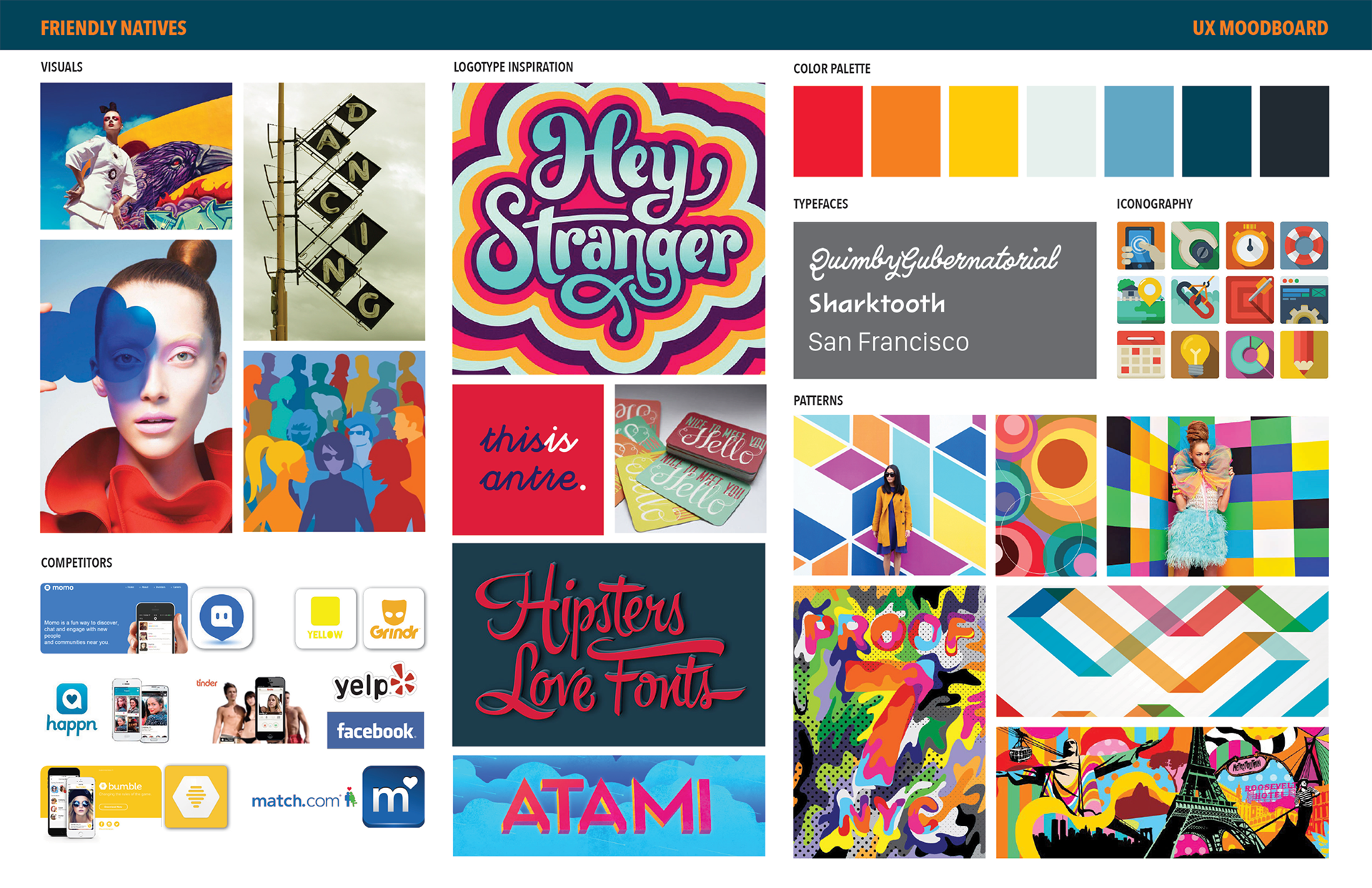
Task: Click the yellow light bulb icon
Action: (1195, 354)
